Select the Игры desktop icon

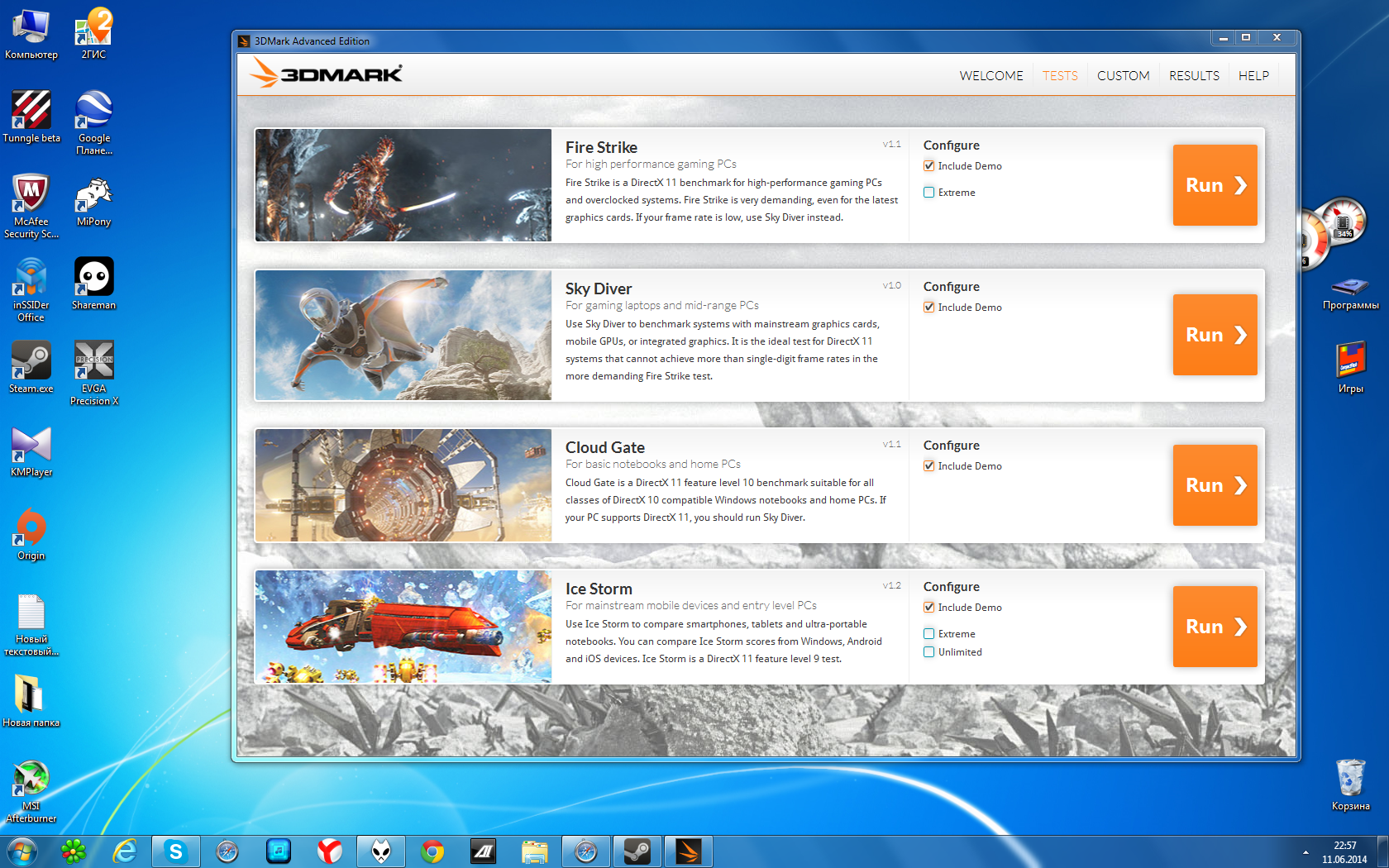[x=1350, y=368]
